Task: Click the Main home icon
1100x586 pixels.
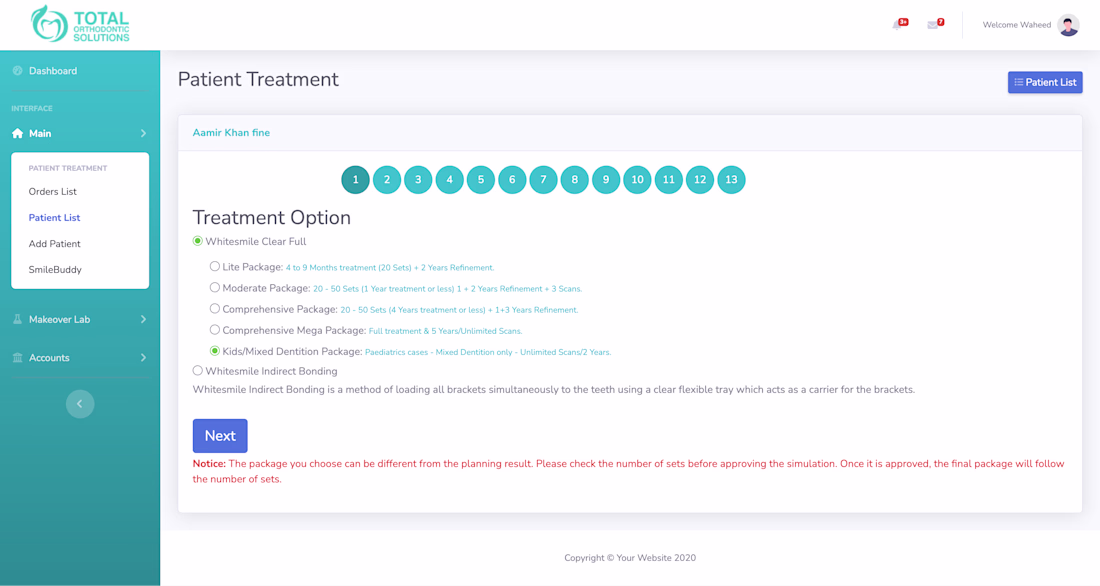Action: click(18, 133)
